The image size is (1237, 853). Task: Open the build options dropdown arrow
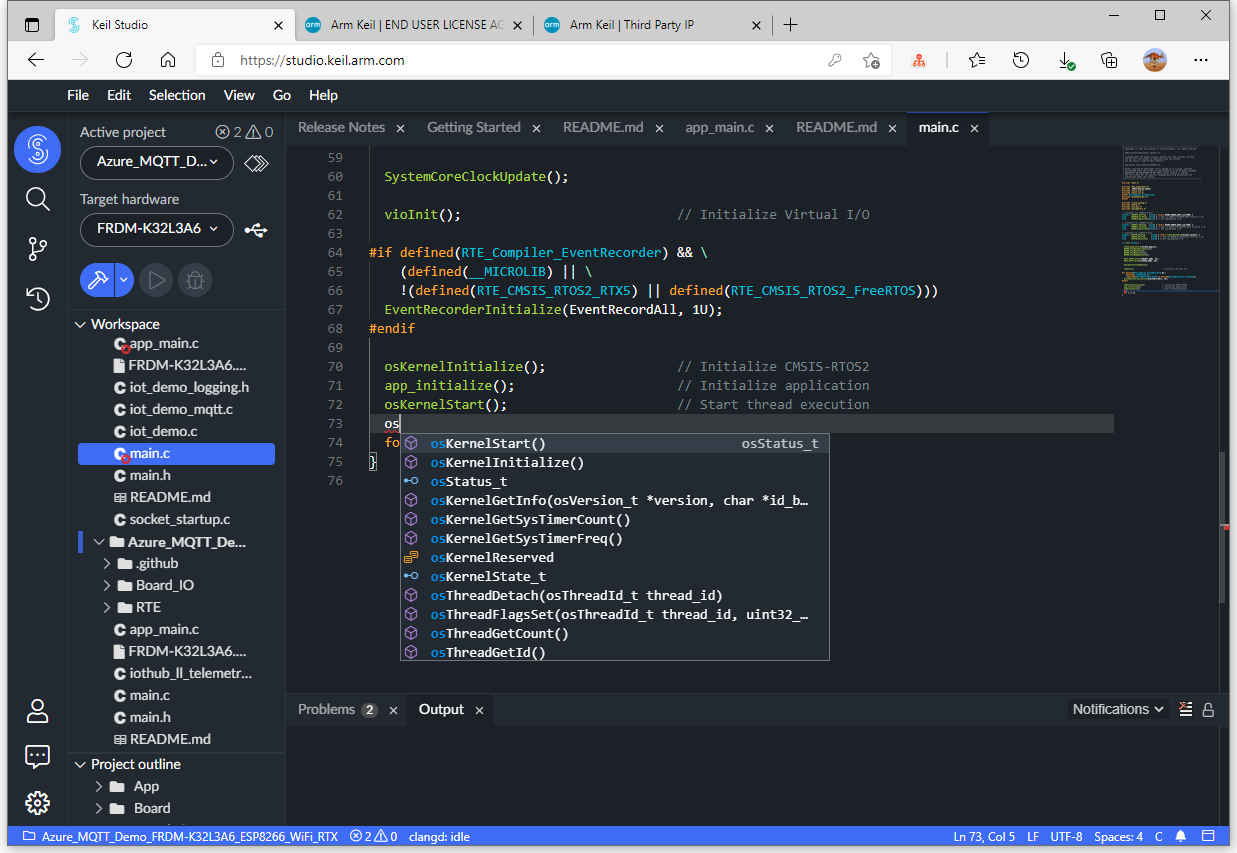pyautogui.click(x=124, y=280)
